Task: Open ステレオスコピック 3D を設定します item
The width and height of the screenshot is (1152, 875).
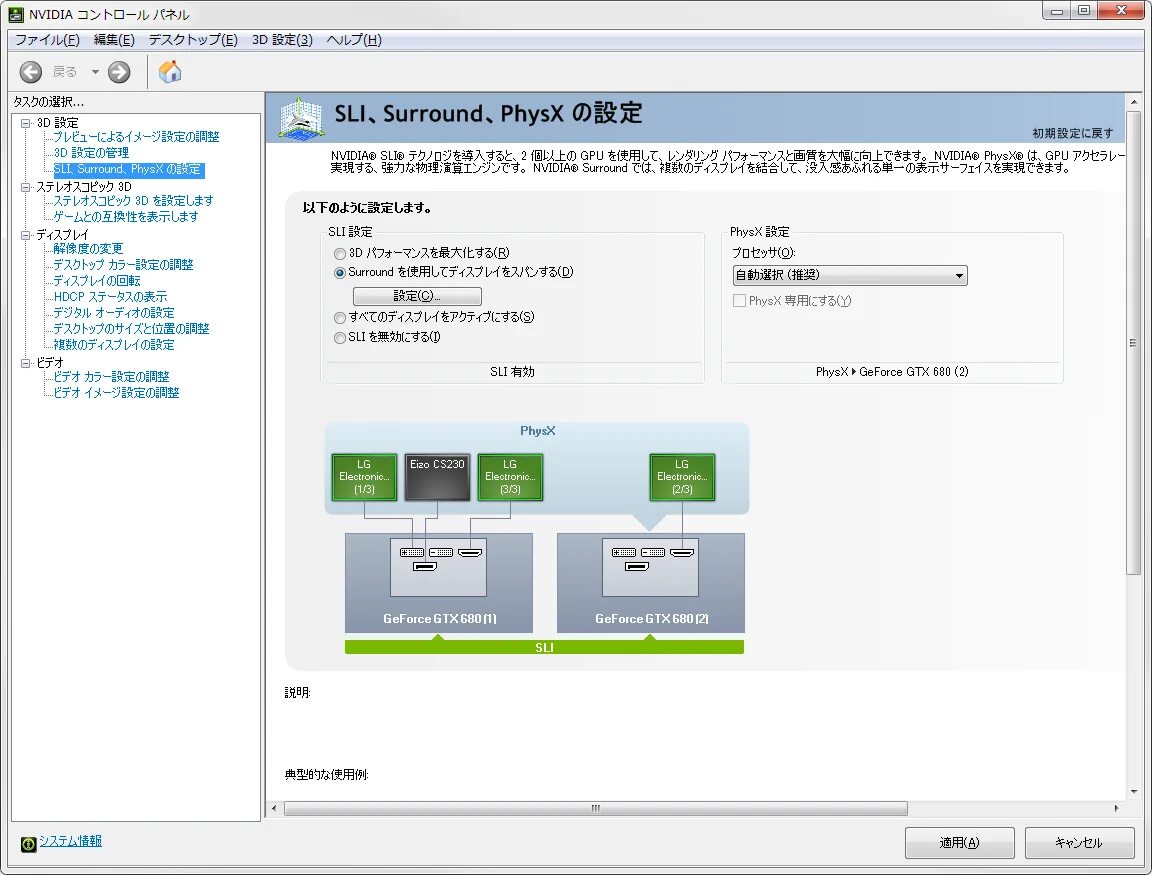Action: click(x=133, y=201)
